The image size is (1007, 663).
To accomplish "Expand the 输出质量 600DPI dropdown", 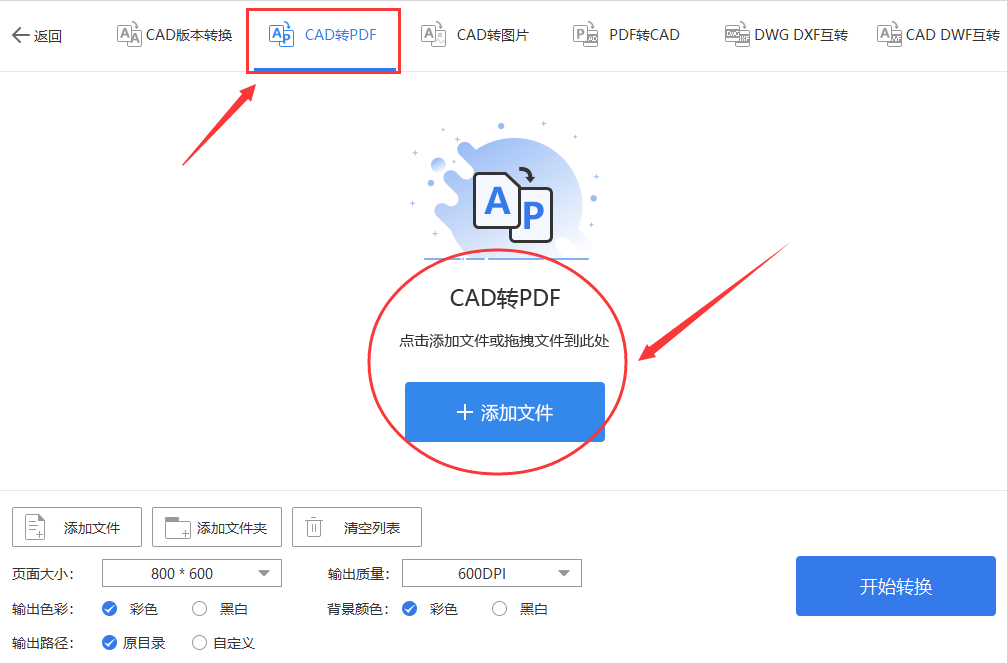I will click(x=492, y=573).
